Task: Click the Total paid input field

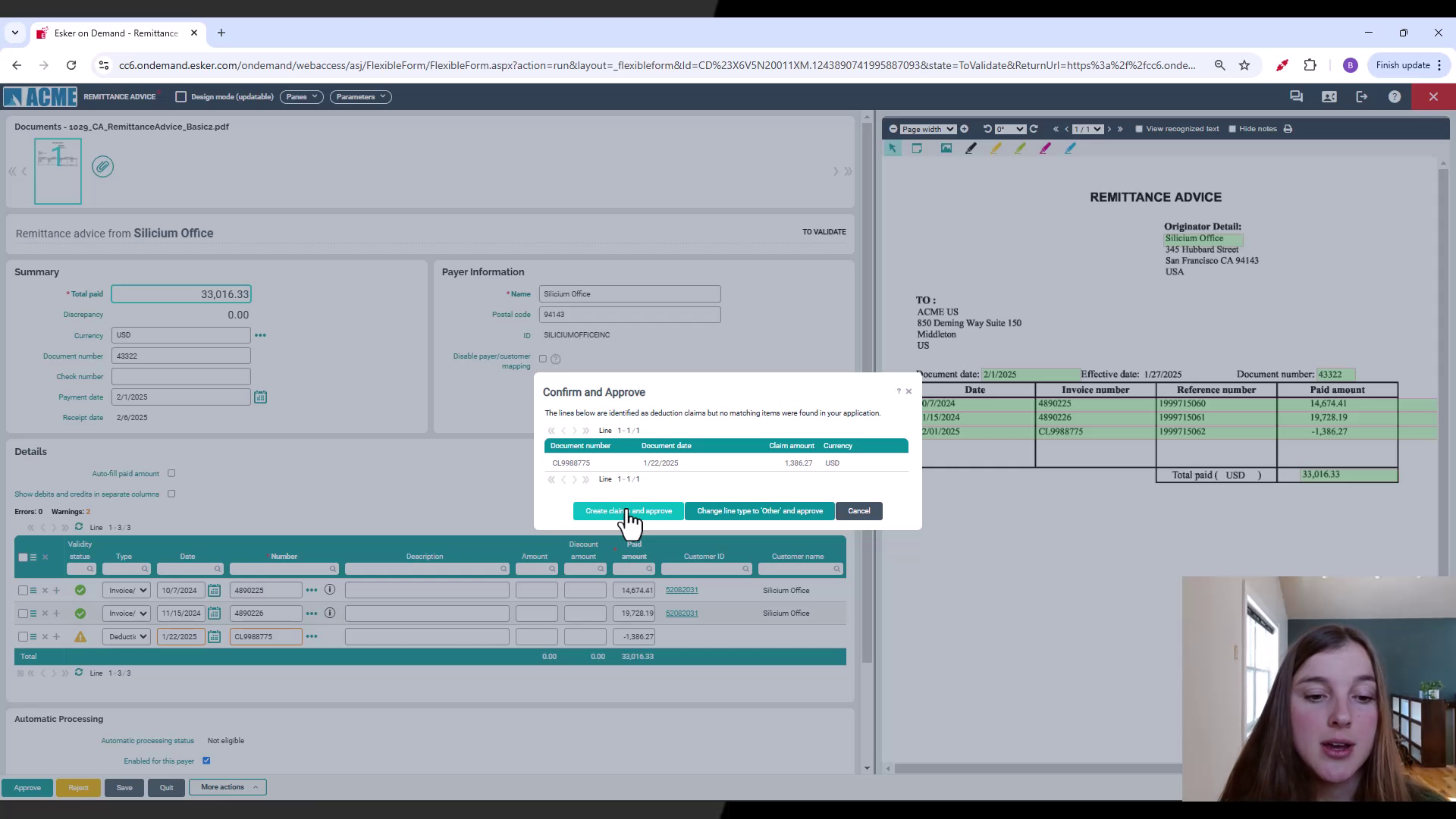Action: (x=180, y=293)
